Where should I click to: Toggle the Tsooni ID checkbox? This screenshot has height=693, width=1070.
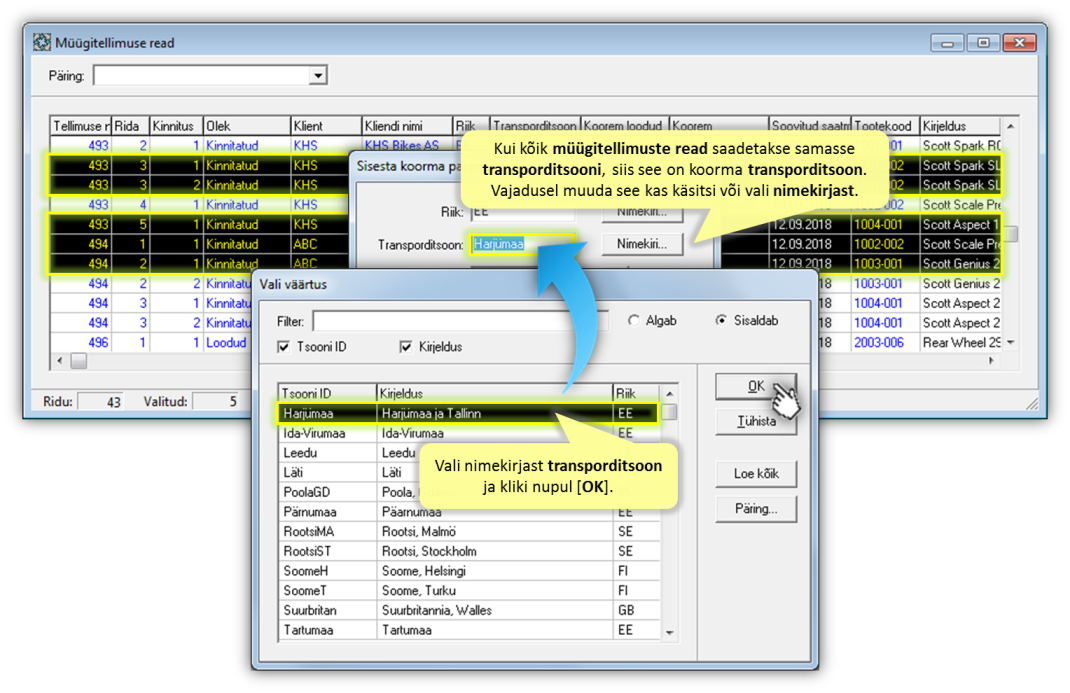284,347
